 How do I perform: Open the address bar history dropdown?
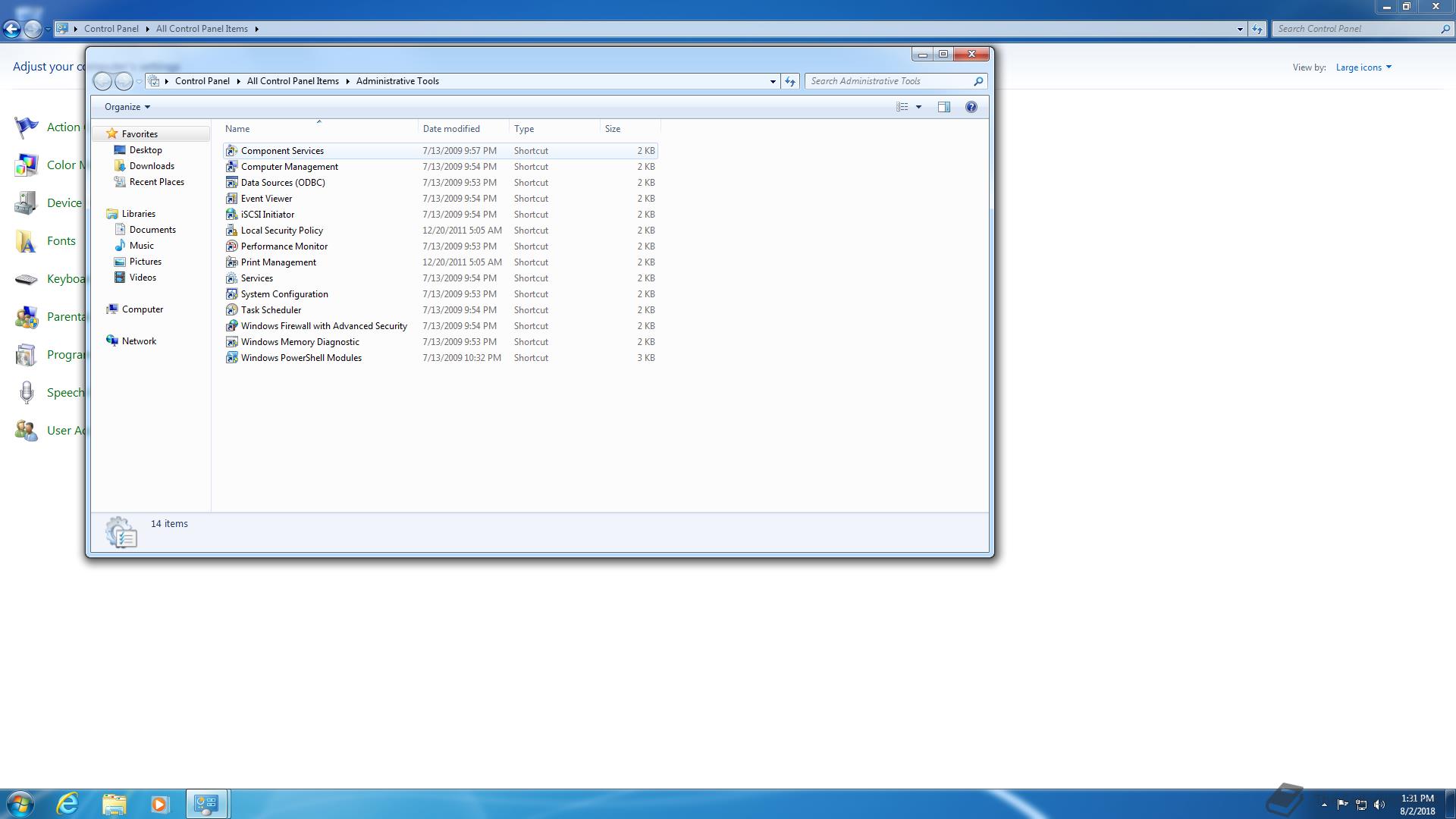[x=773, y=81]
